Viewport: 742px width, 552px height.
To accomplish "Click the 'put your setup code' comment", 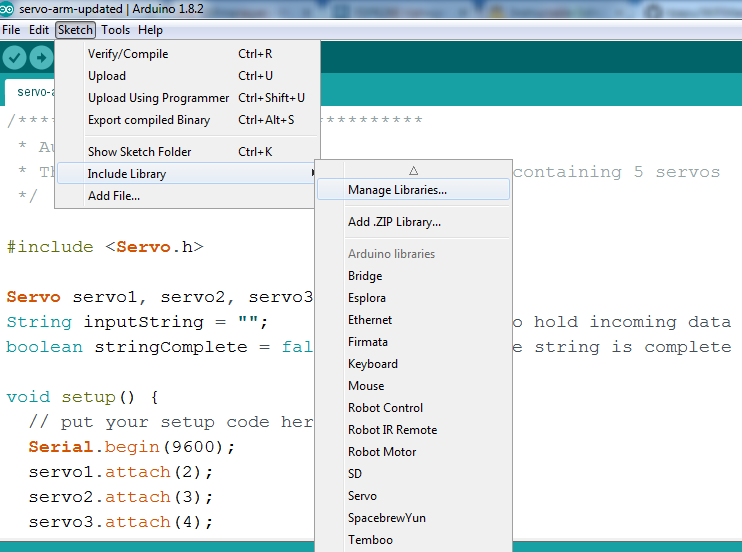I will click(x=171, y=422).
